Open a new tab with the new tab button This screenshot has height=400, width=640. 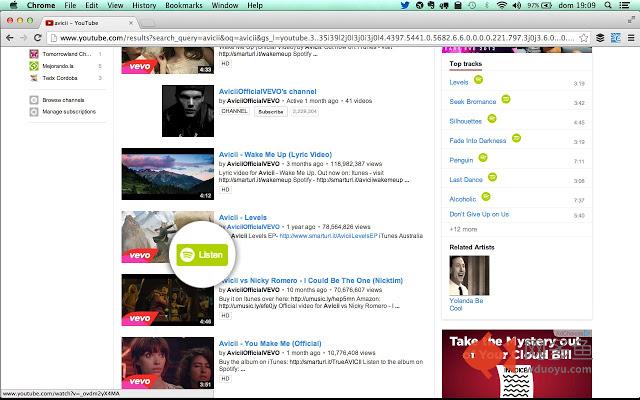point(148,23)
